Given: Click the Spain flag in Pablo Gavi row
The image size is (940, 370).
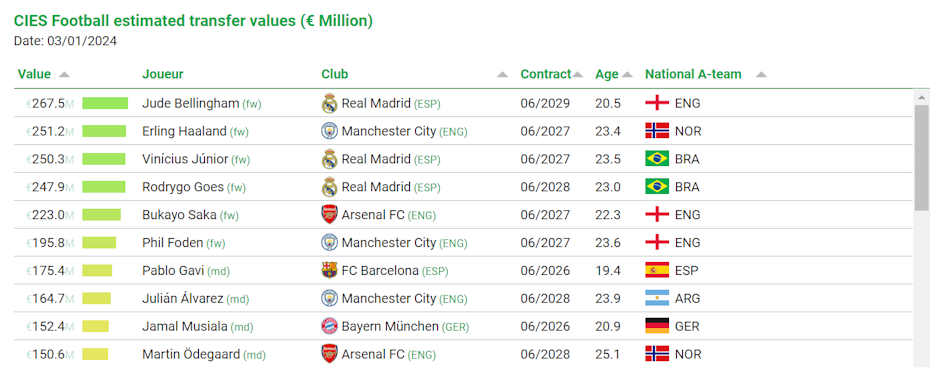Looking at the screenshot, I should pyautogui.click(x=657, y=270).
